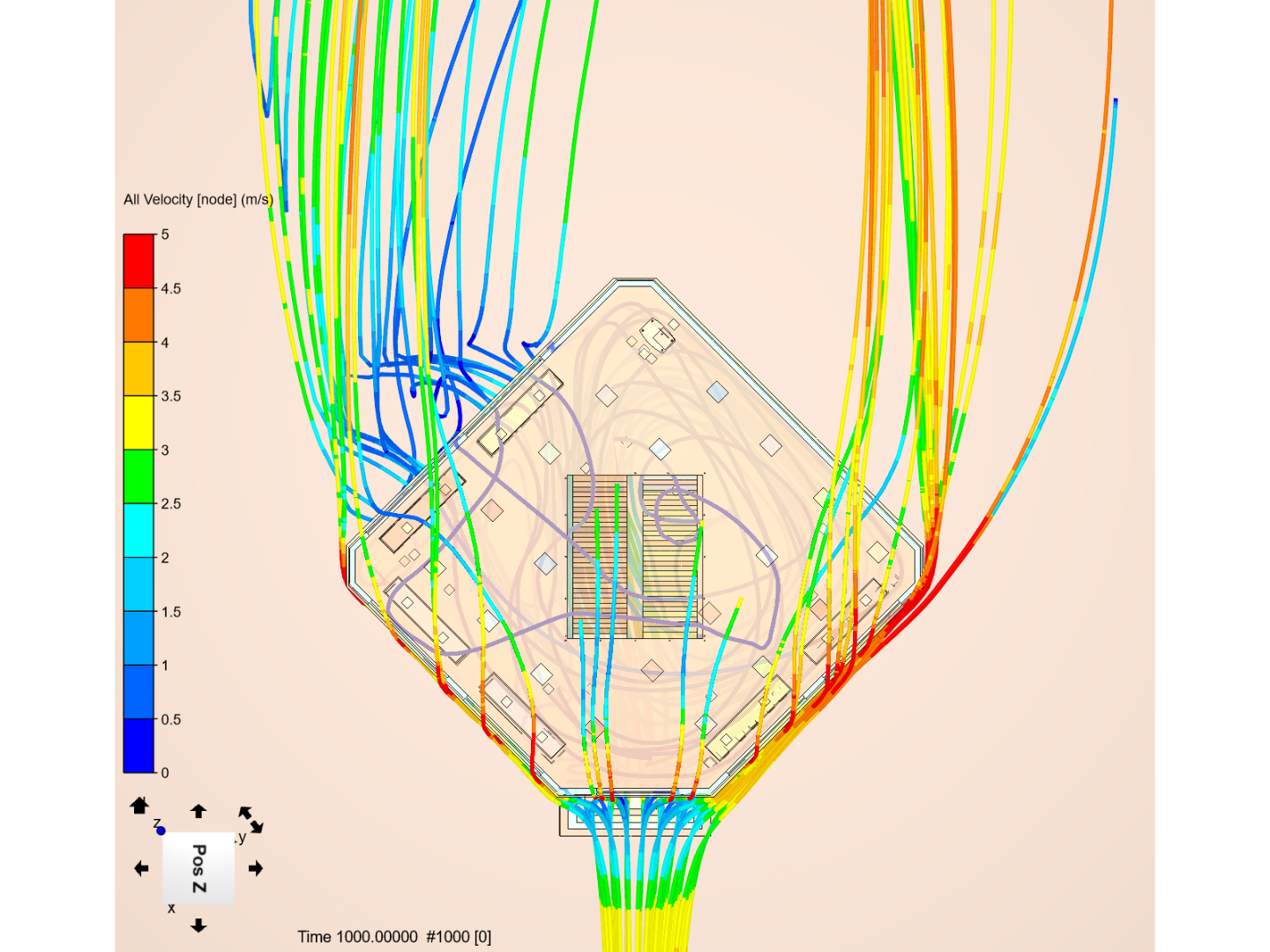Click the 'All Velocity [node] (m/s)' legend title

pyautogui.click(x=198, y=200)
